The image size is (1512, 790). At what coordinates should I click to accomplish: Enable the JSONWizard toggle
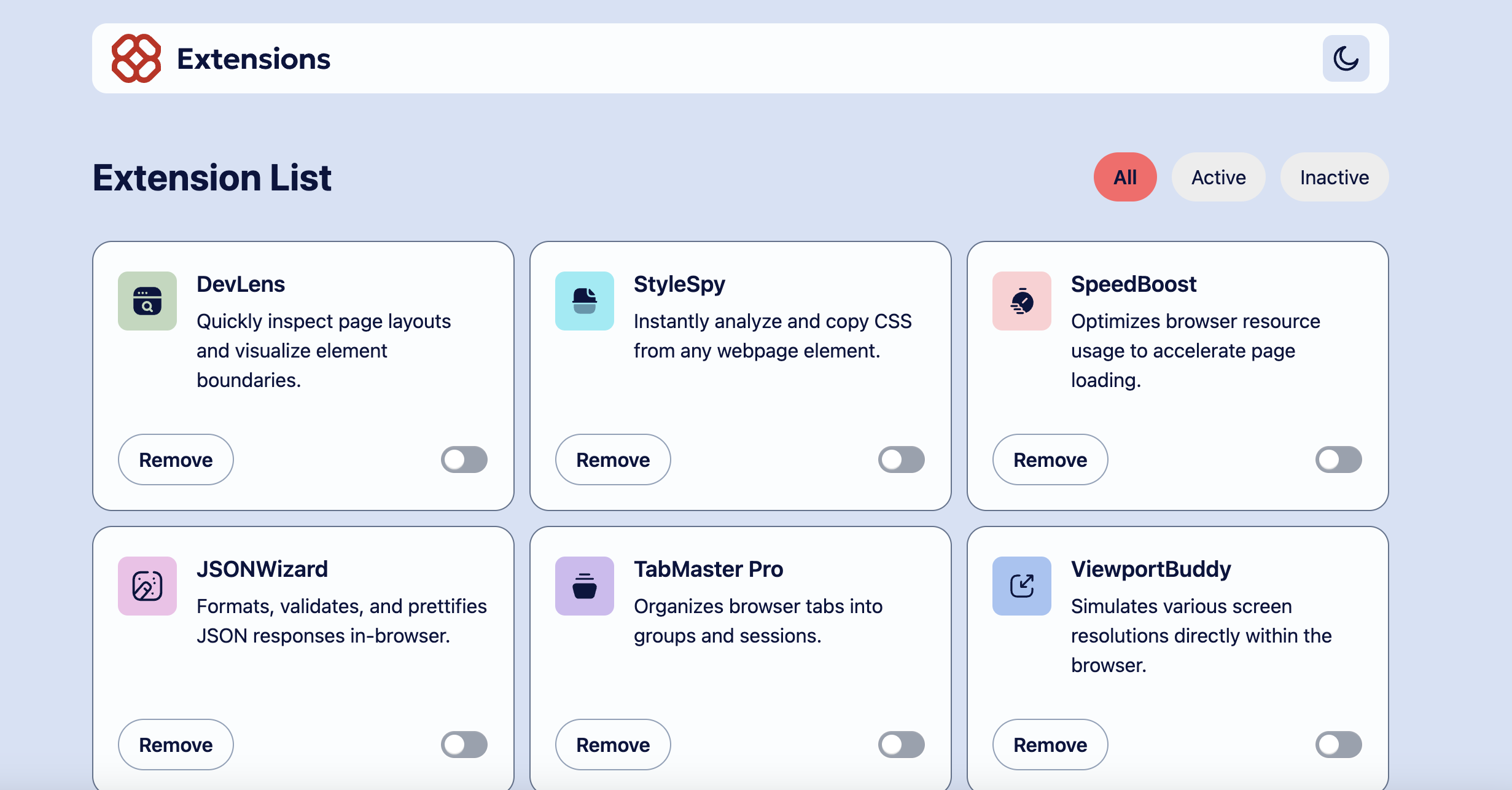[464, 745]
